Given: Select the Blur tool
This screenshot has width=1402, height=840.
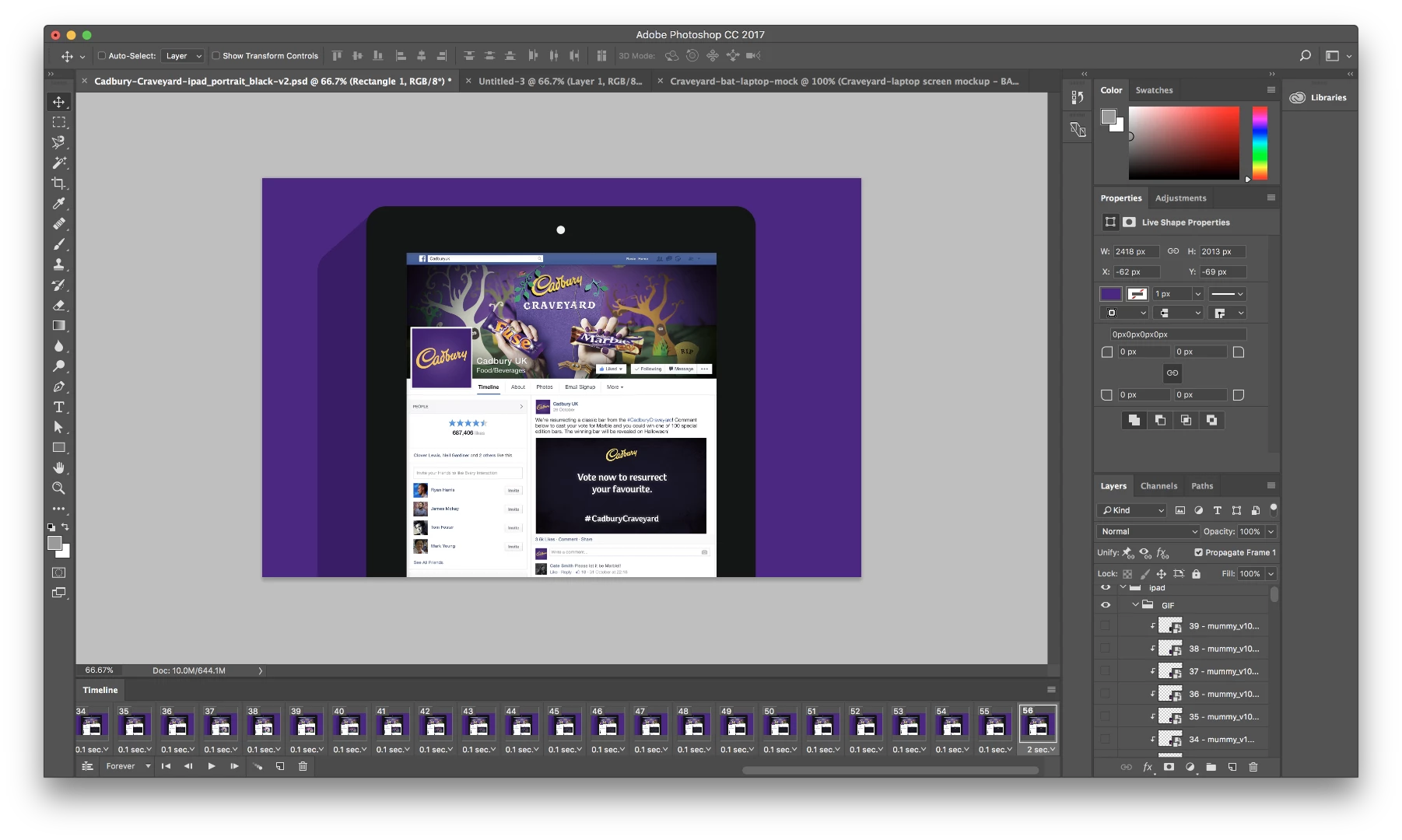Looking at the screenshot, I should tap(58, 346).
